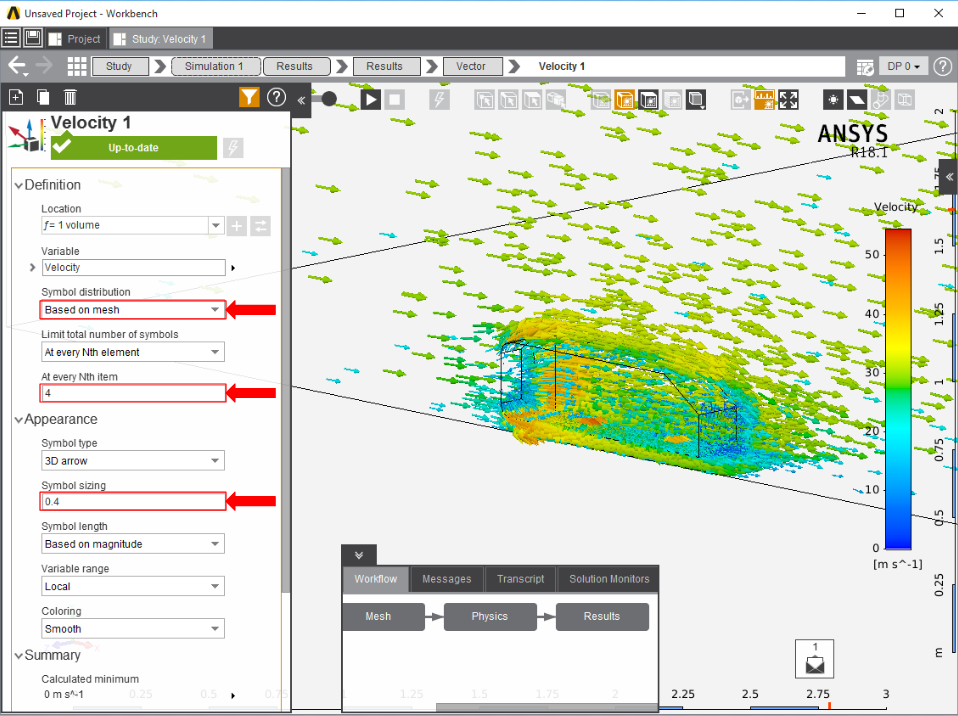The height and width of the screenshot is (716, 958).
Task: Select the second cube selection-mode icon
Action: tap(508, 100)
